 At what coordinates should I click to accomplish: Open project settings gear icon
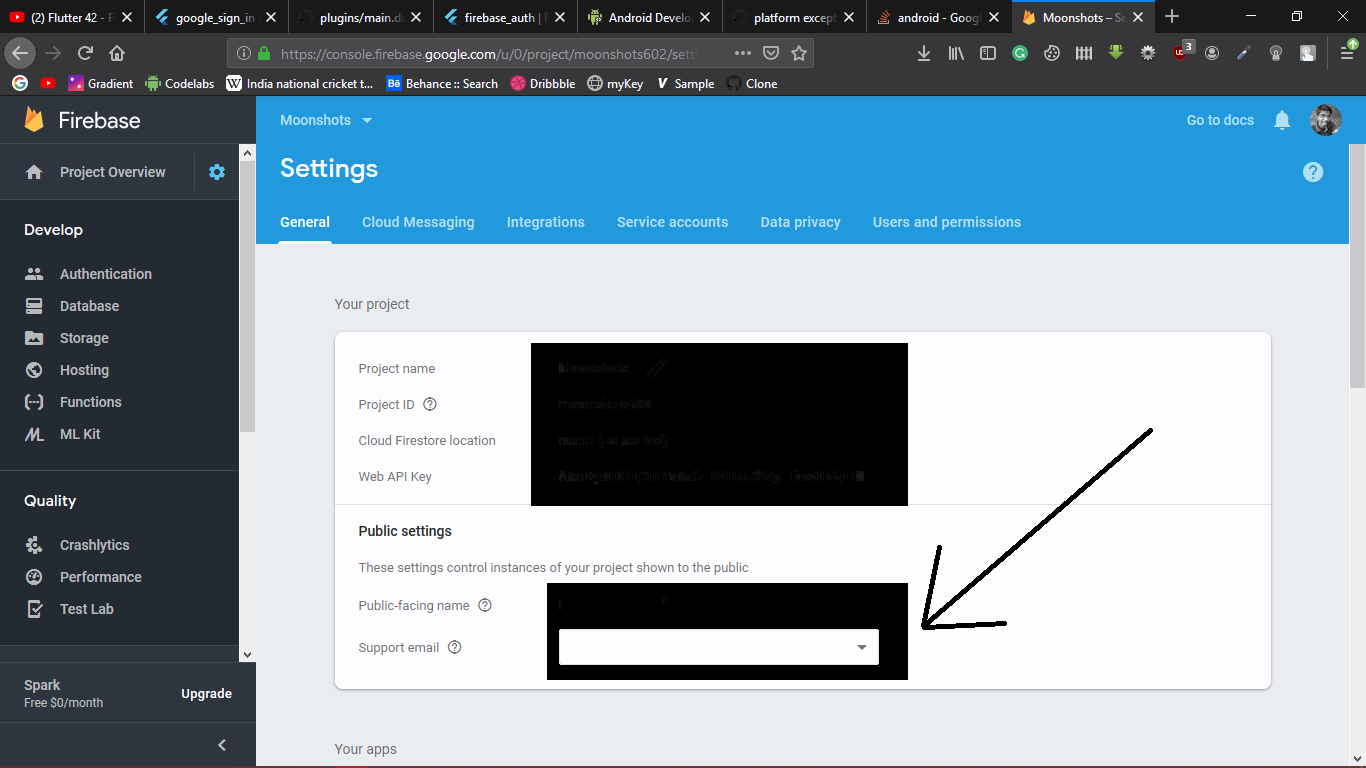pos(217,172)
